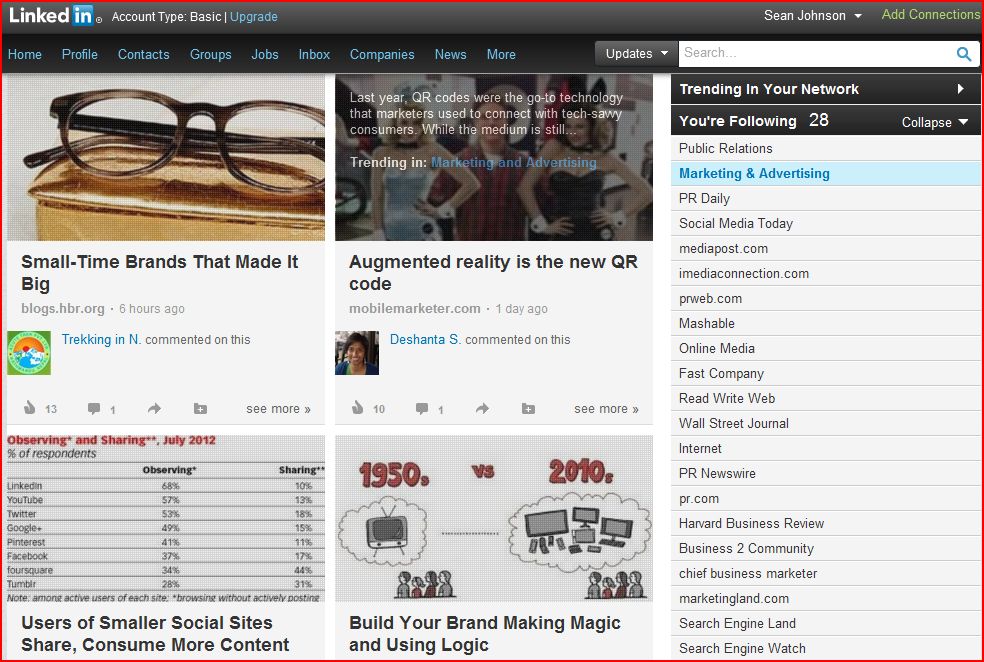Select imediaconnection.com source
This screenshot has width=984, height=662.
(825, 274)
